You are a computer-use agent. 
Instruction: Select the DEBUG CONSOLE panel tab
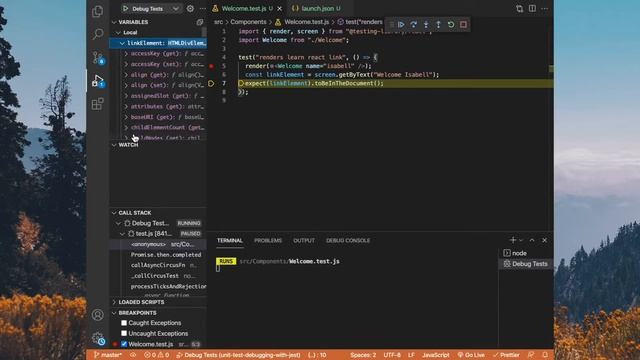point(348,240)
